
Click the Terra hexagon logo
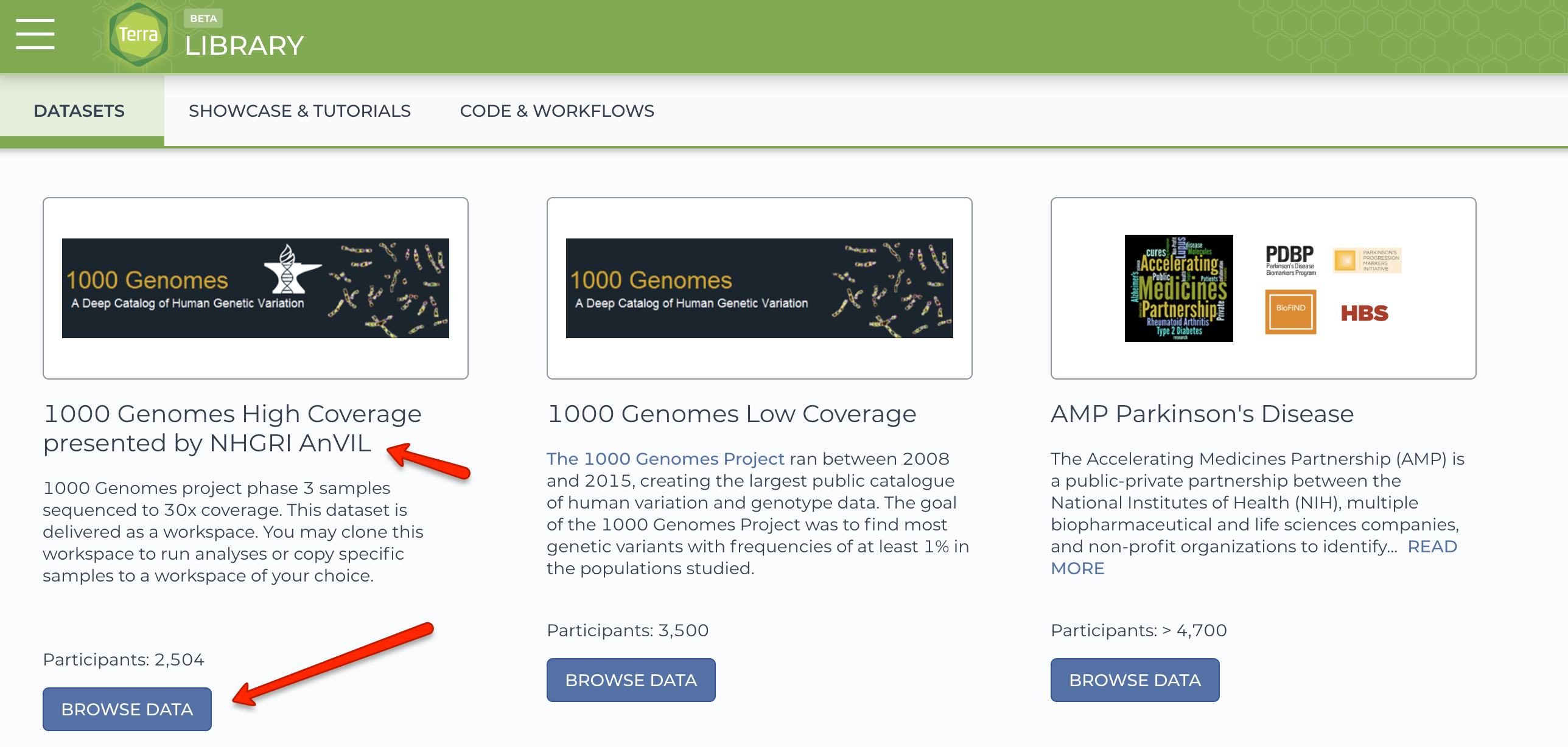138,35
